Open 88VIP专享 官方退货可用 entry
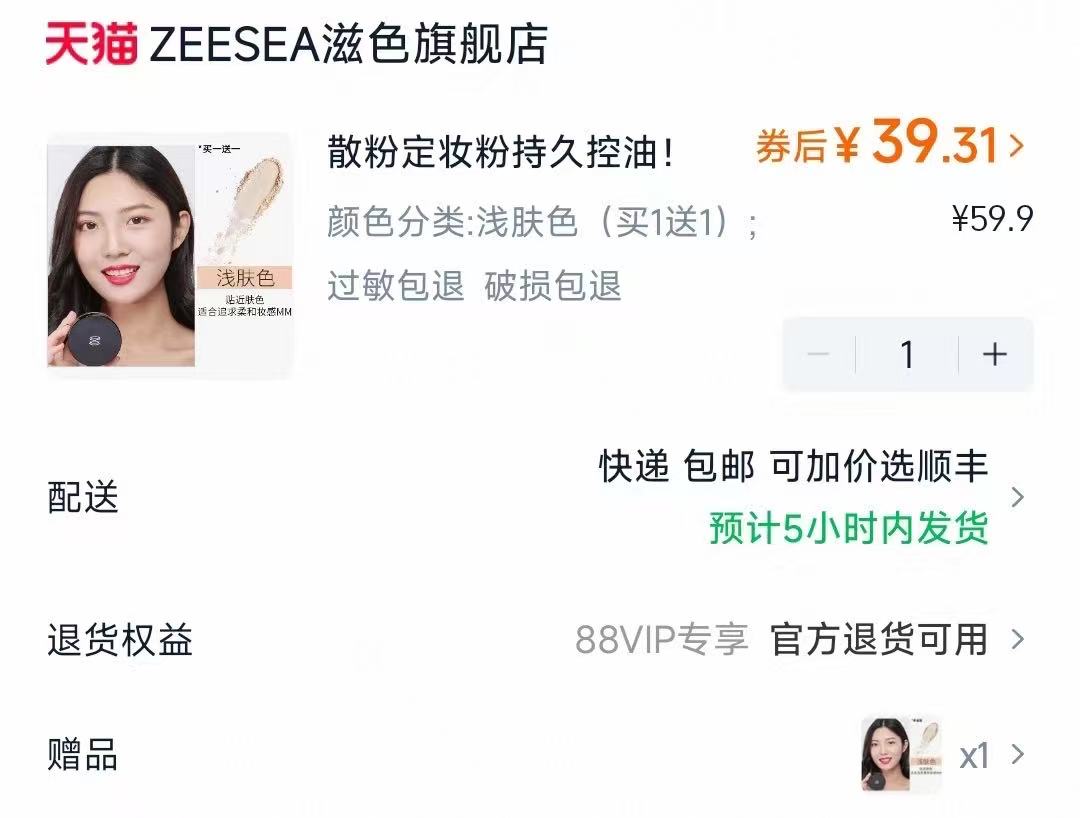The image size is (1080, 818). pyautogui.click(x=782, y=640)
